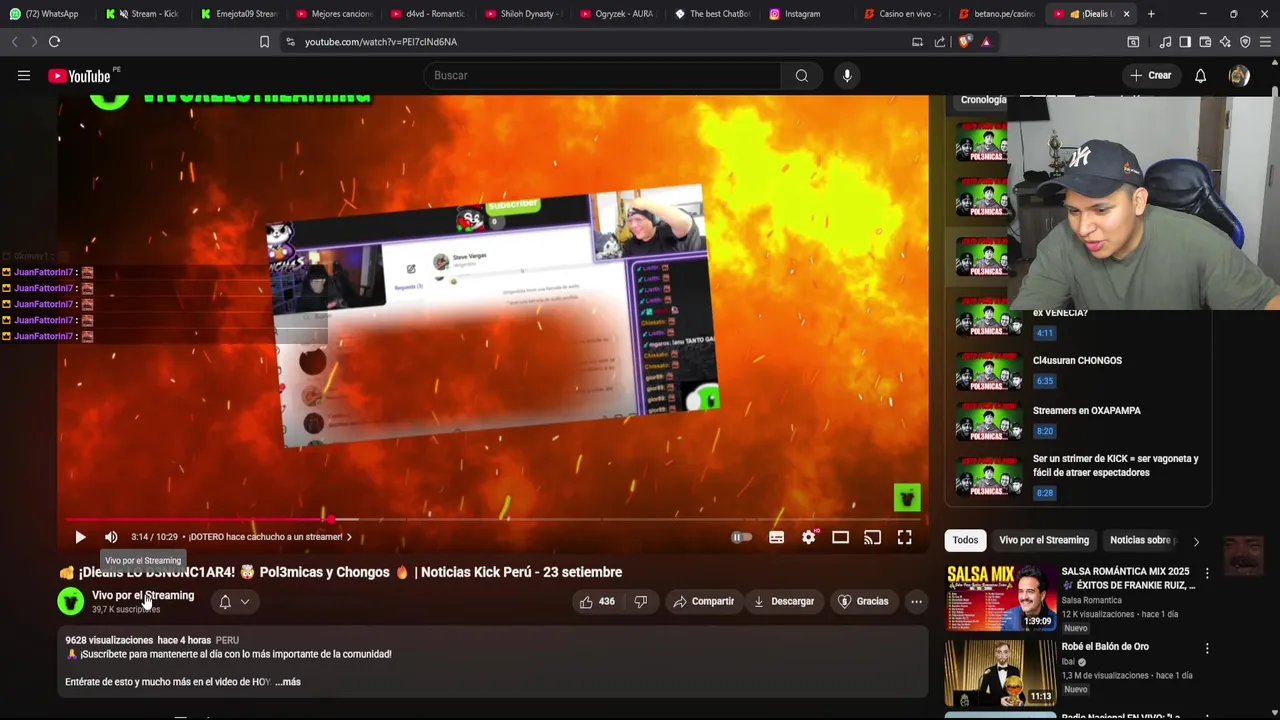This screenshot has height=720, width=1280.
Task: Click the search magnifier button
Action: click(x=802, y=76)
